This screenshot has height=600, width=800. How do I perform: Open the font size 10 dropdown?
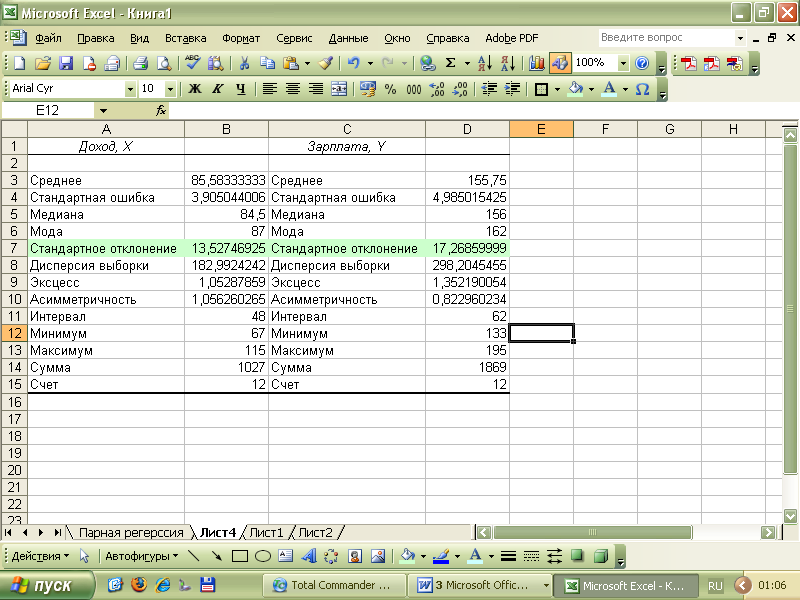170,89
